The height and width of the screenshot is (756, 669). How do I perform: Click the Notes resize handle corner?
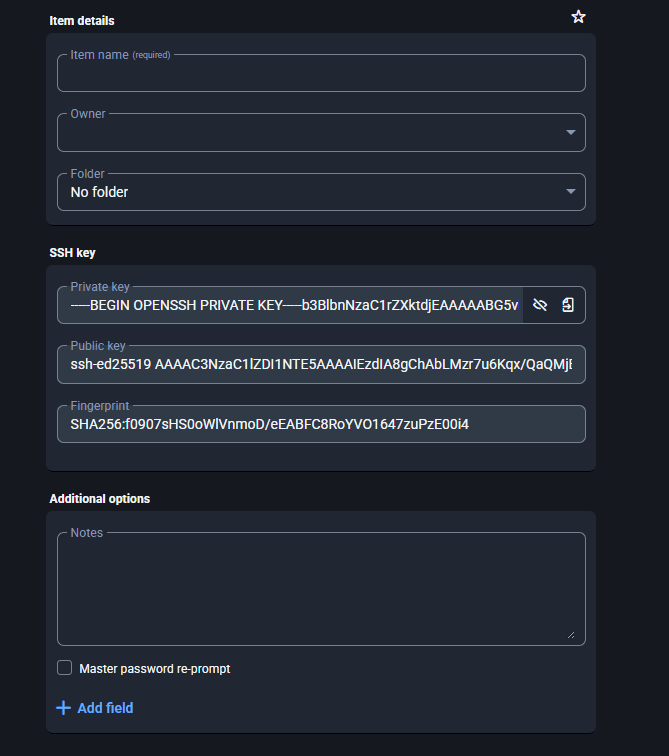(x=571, y=635)
